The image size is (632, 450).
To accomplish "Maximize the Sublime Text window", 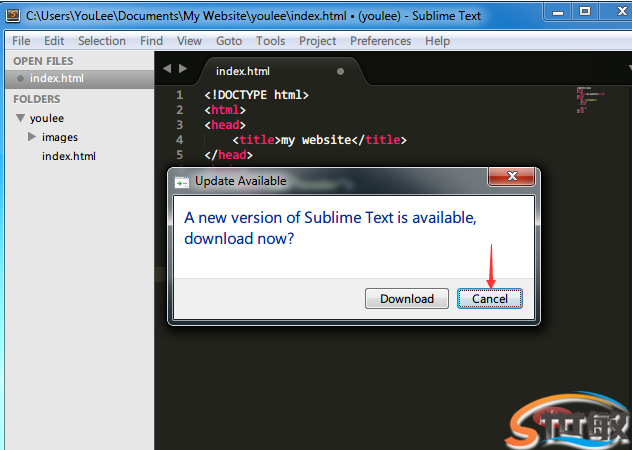I will [x=585, y=12].
